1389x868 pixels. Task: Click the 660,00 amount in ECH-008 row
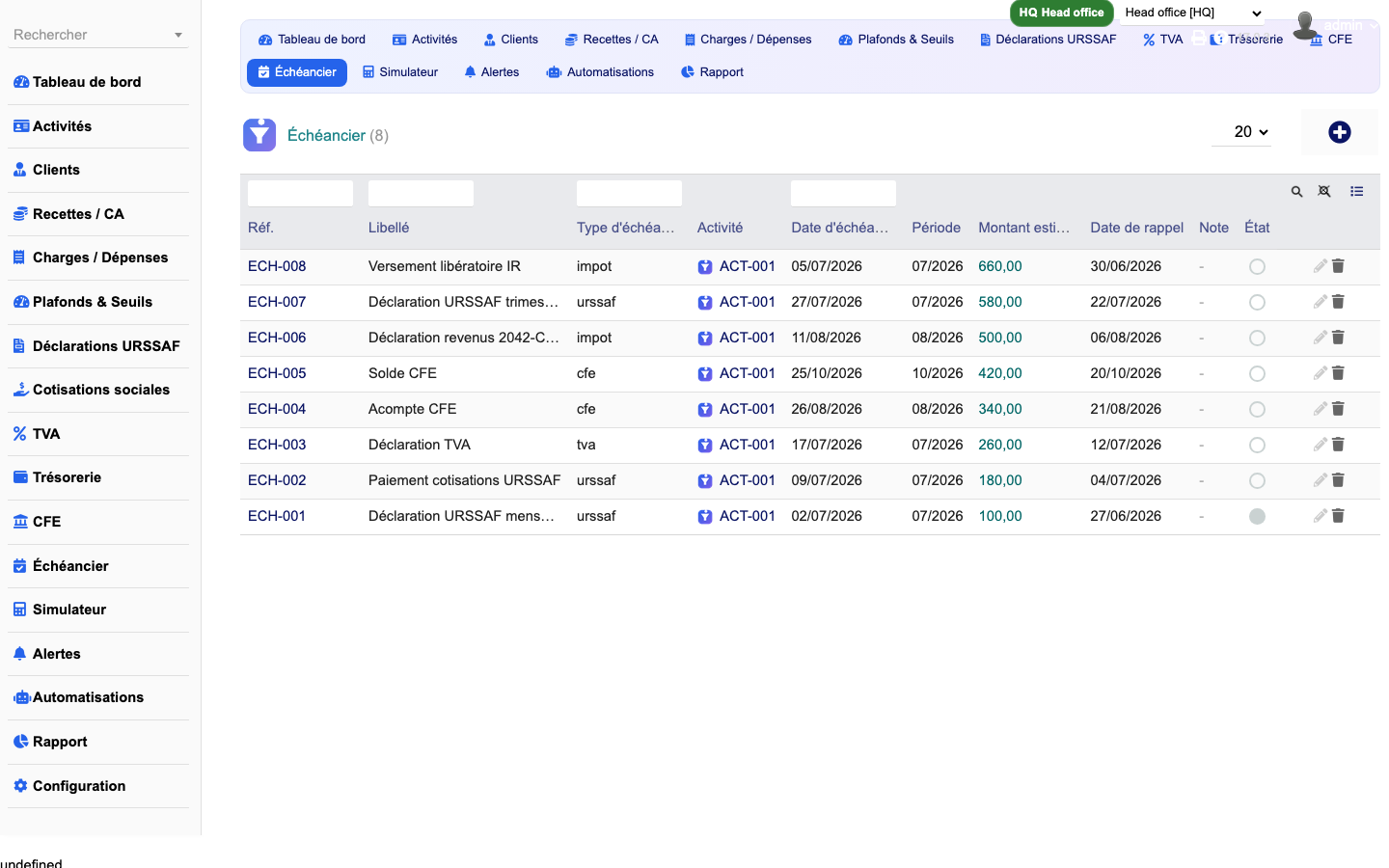click(1000, 266)
